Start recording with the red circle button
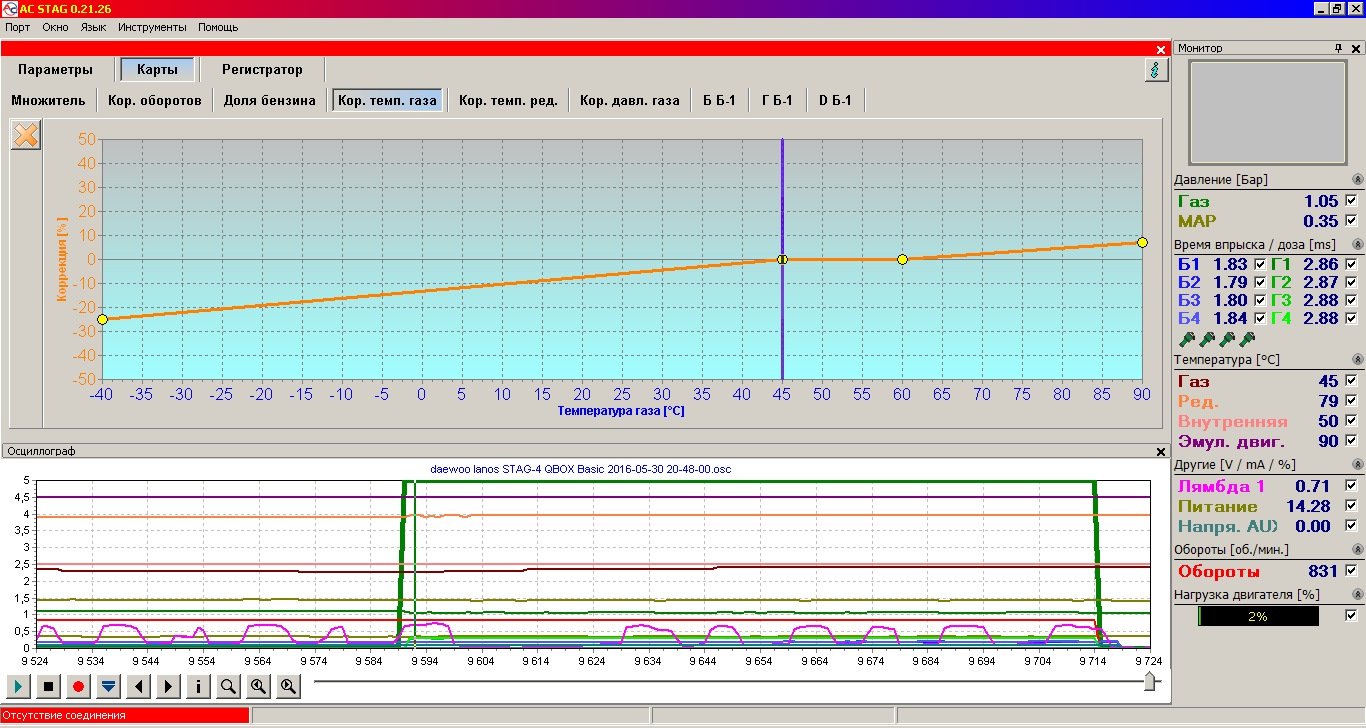 click(x=78, y=686)
